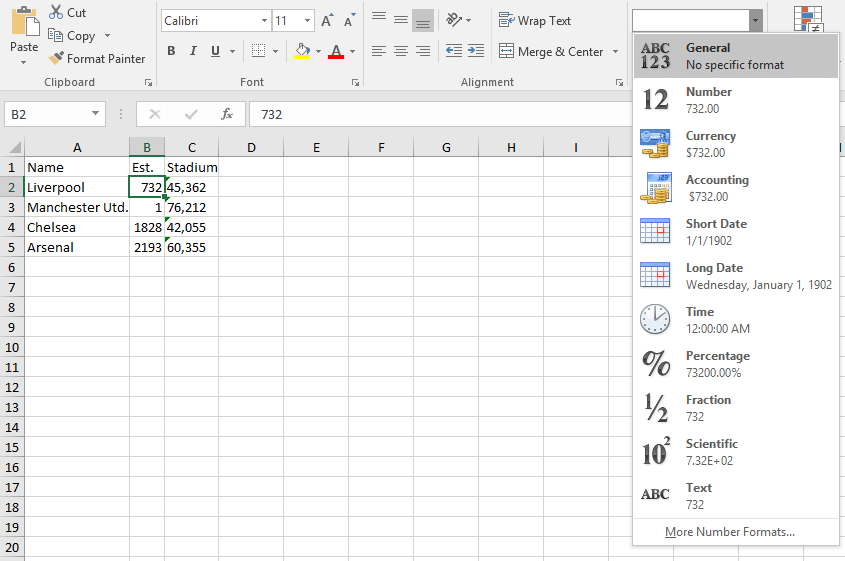Choose Accounting format option
Screen dimensions: 845x561
(x=736, y=188)
